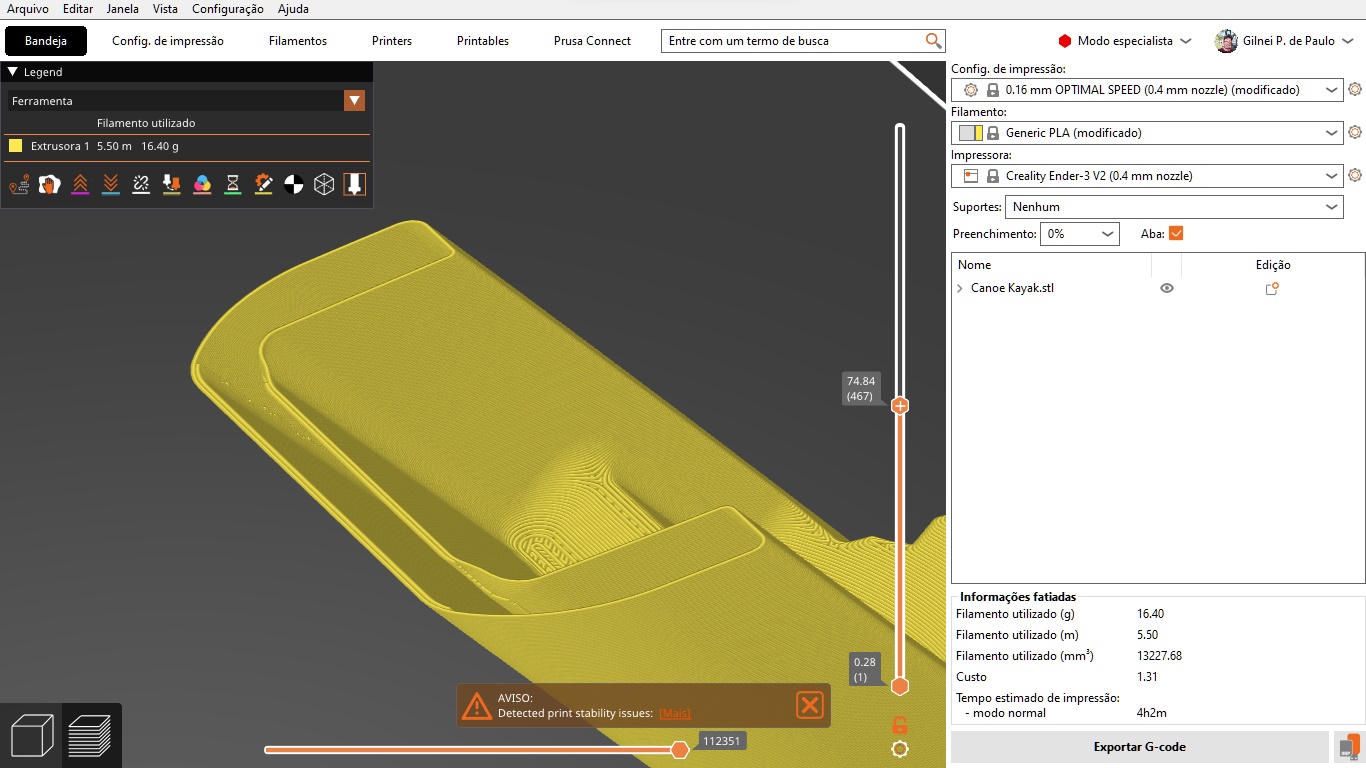The width and height of the screenshot is (1366, 768).
Task: Toggle shells wireframe cube icon
Action: tap(324, 184)
